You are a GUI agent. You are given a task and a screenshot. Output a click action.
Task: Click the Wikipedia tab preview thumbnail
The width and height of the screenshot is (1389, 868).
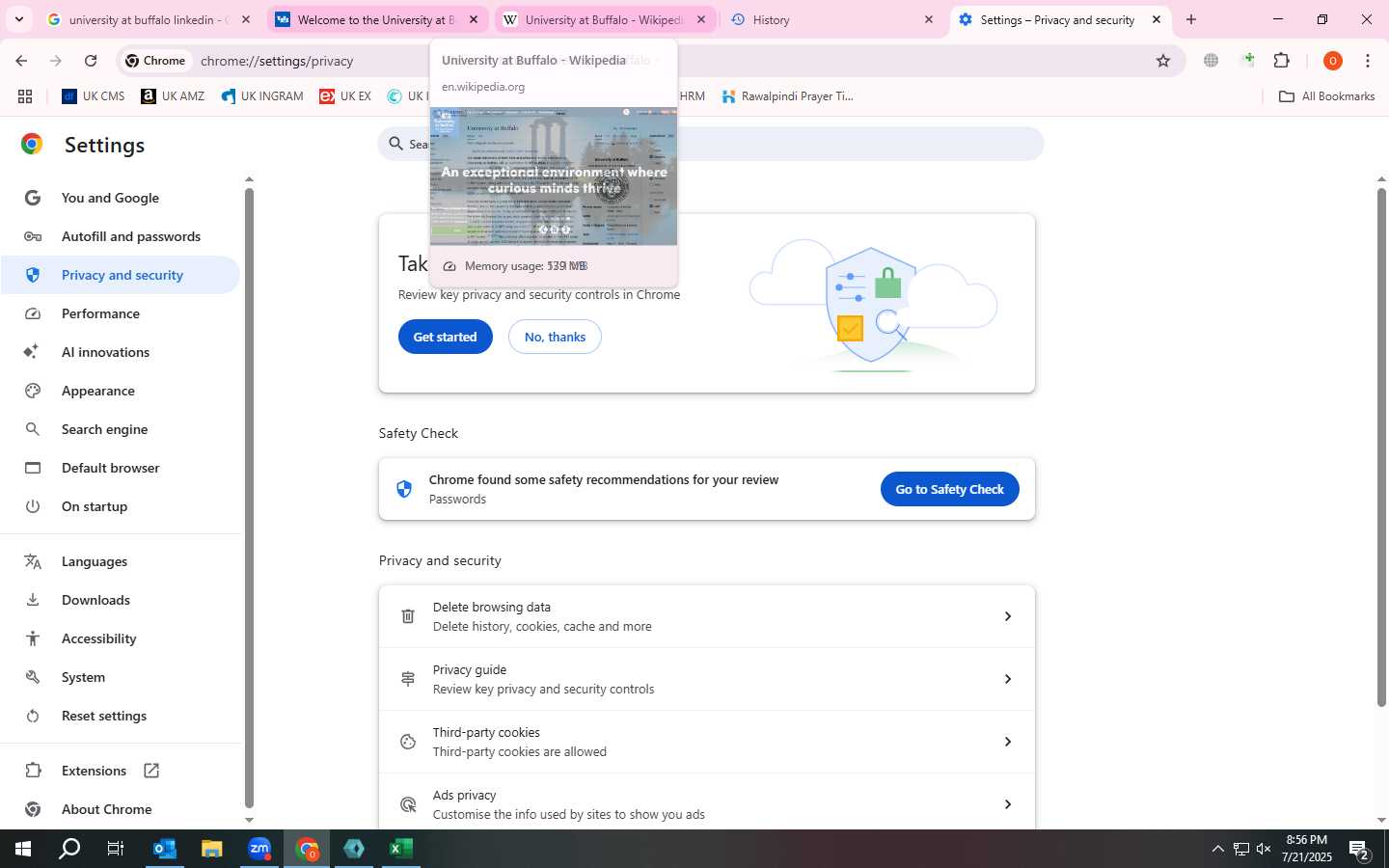point(554,176)
